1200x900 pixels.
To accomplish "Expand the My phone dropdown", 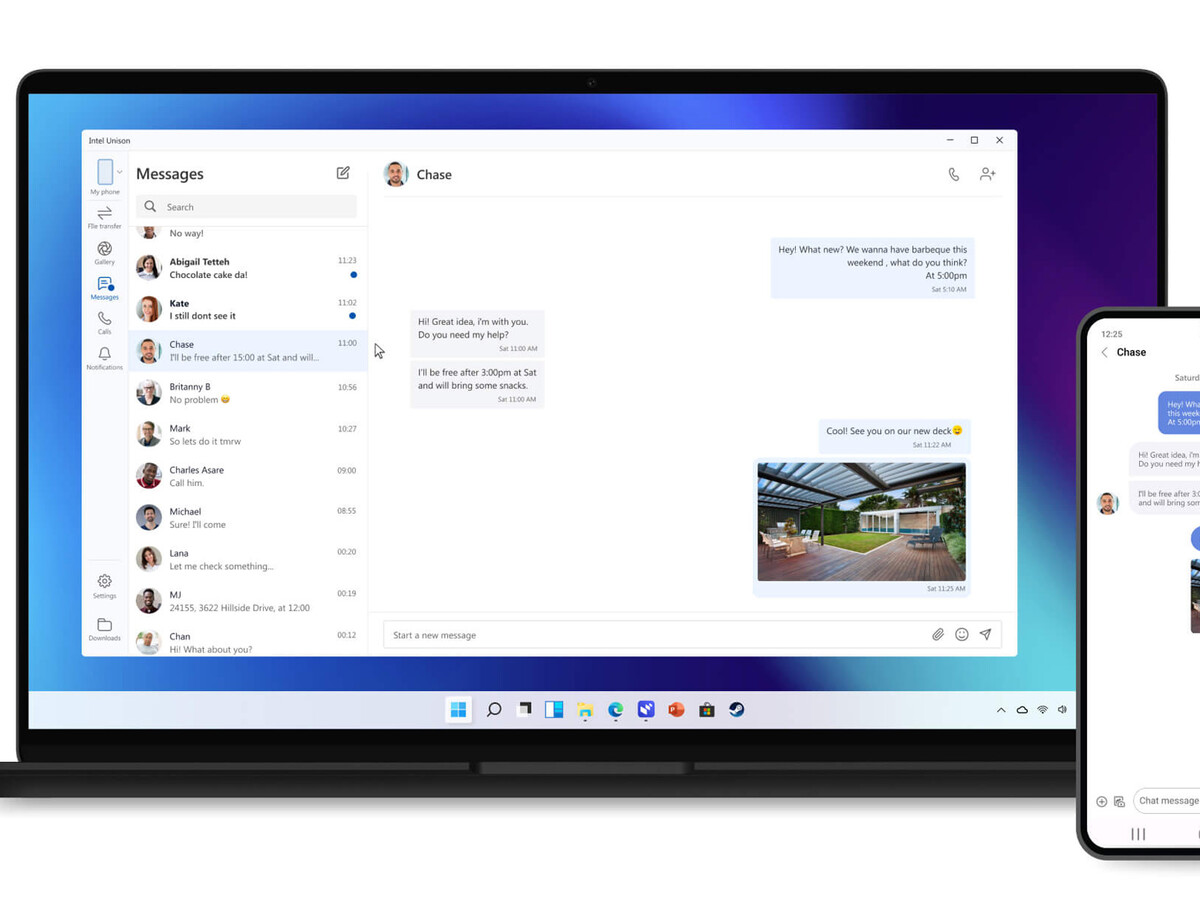I will point(119,172).
